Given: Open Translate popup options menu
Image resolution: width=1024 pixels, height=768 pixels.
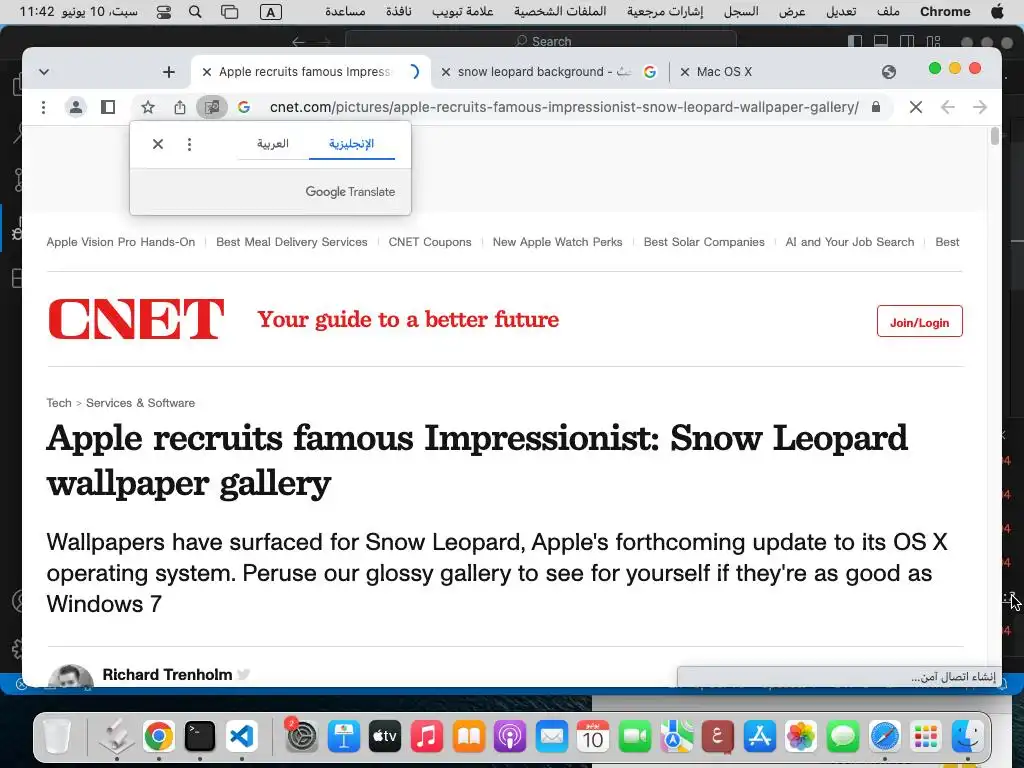Looking at the screenshot, I should point(189,144).
